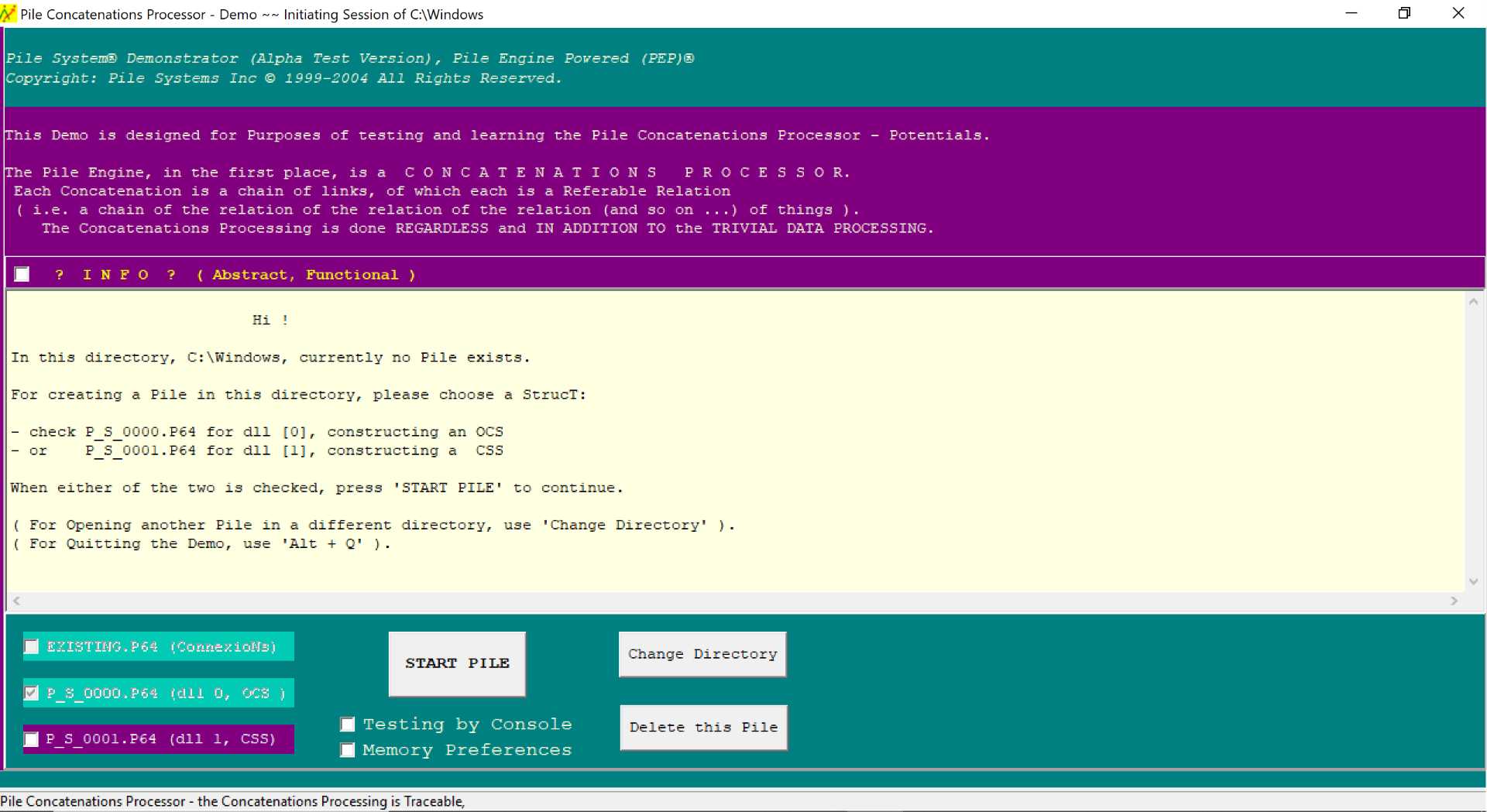The height and width of the screenshot is (812, 1487).
Task: Click the '? I N F O ?' label
Action: pos(115,275)
